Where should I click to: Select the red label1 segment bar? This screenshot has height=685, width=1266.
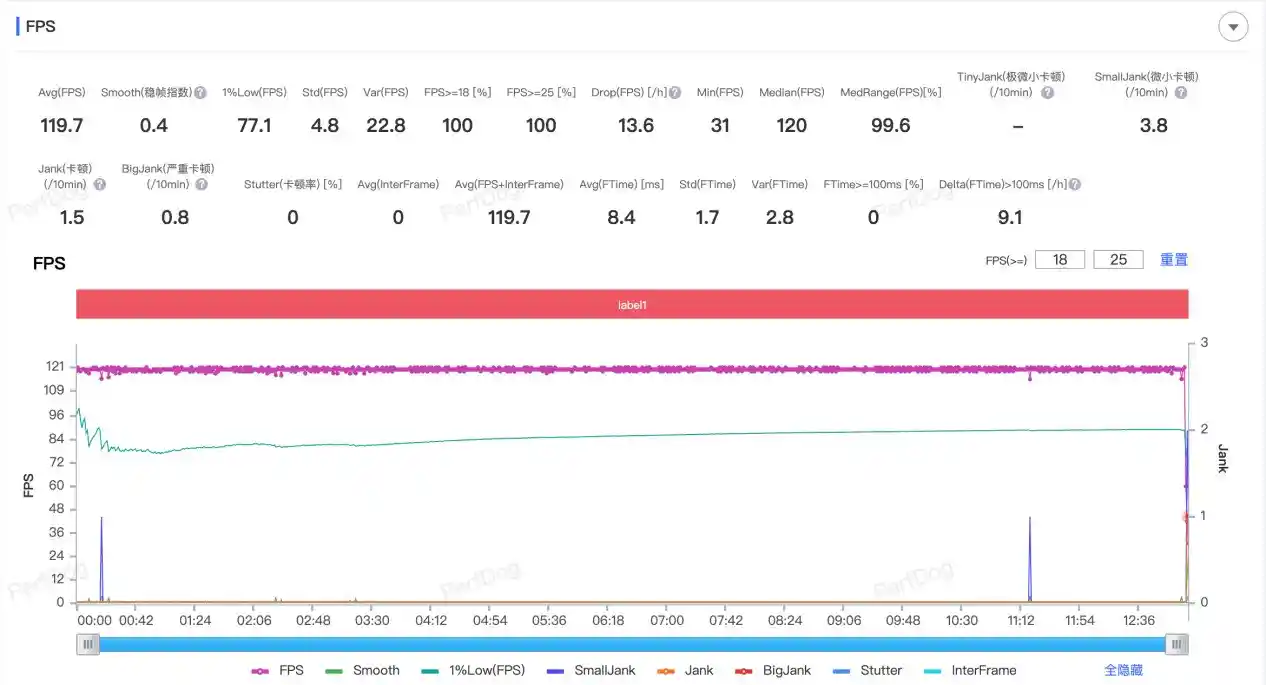coord(632,304)
